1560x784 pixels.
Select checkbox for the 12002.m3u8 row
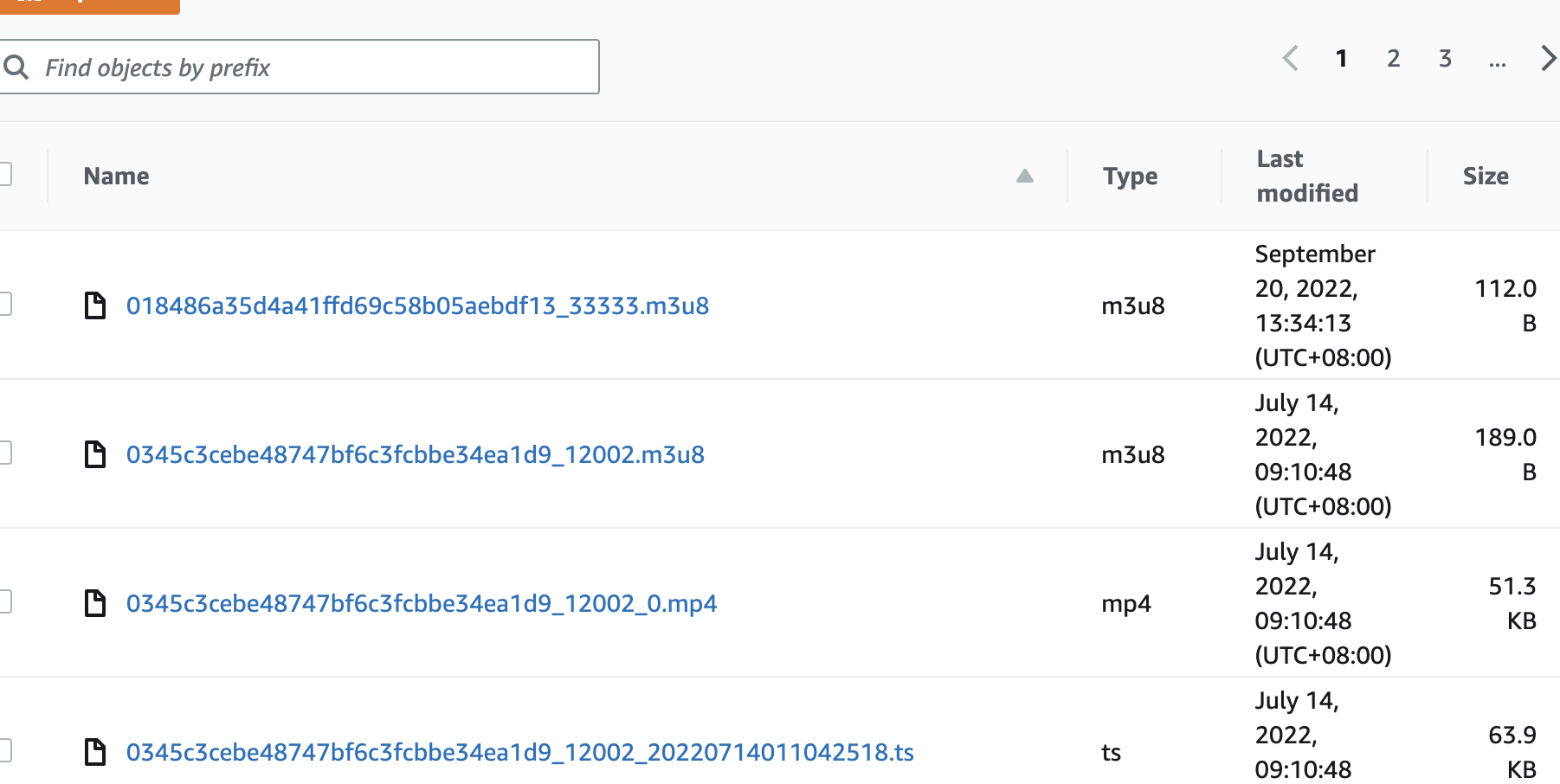4,453
